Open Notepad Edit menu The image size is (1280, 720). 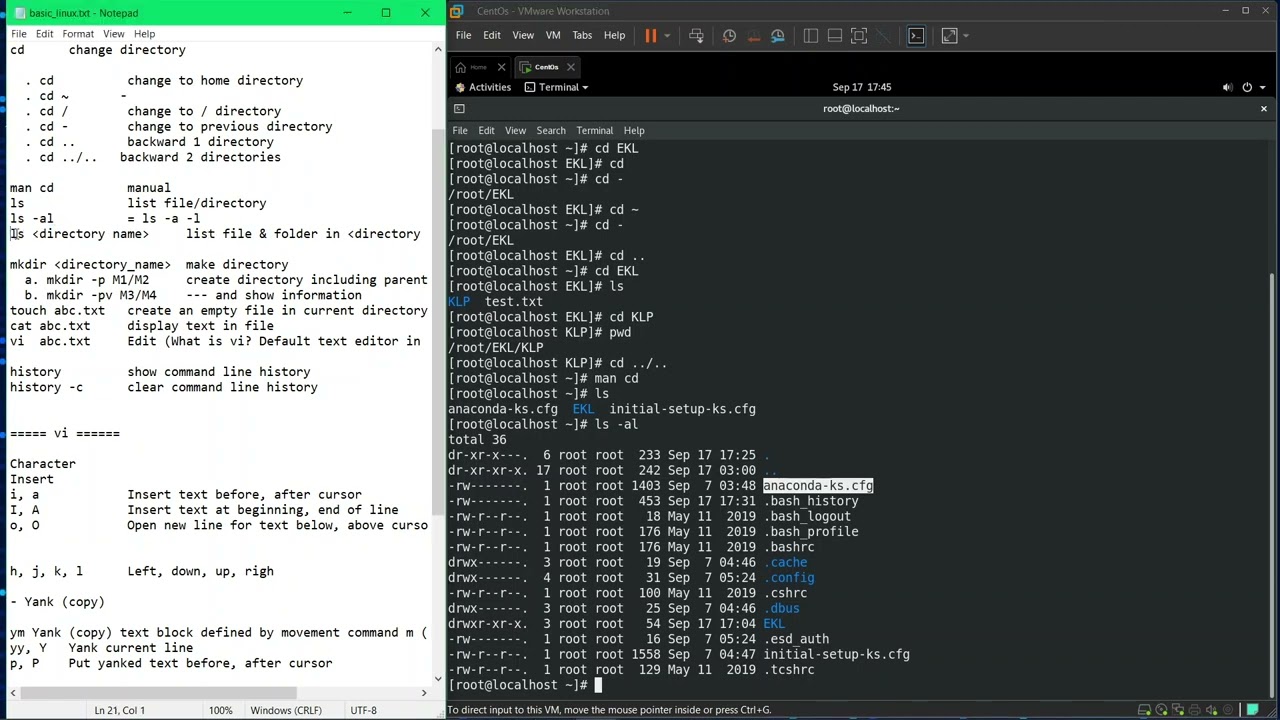tap(45, 34)
